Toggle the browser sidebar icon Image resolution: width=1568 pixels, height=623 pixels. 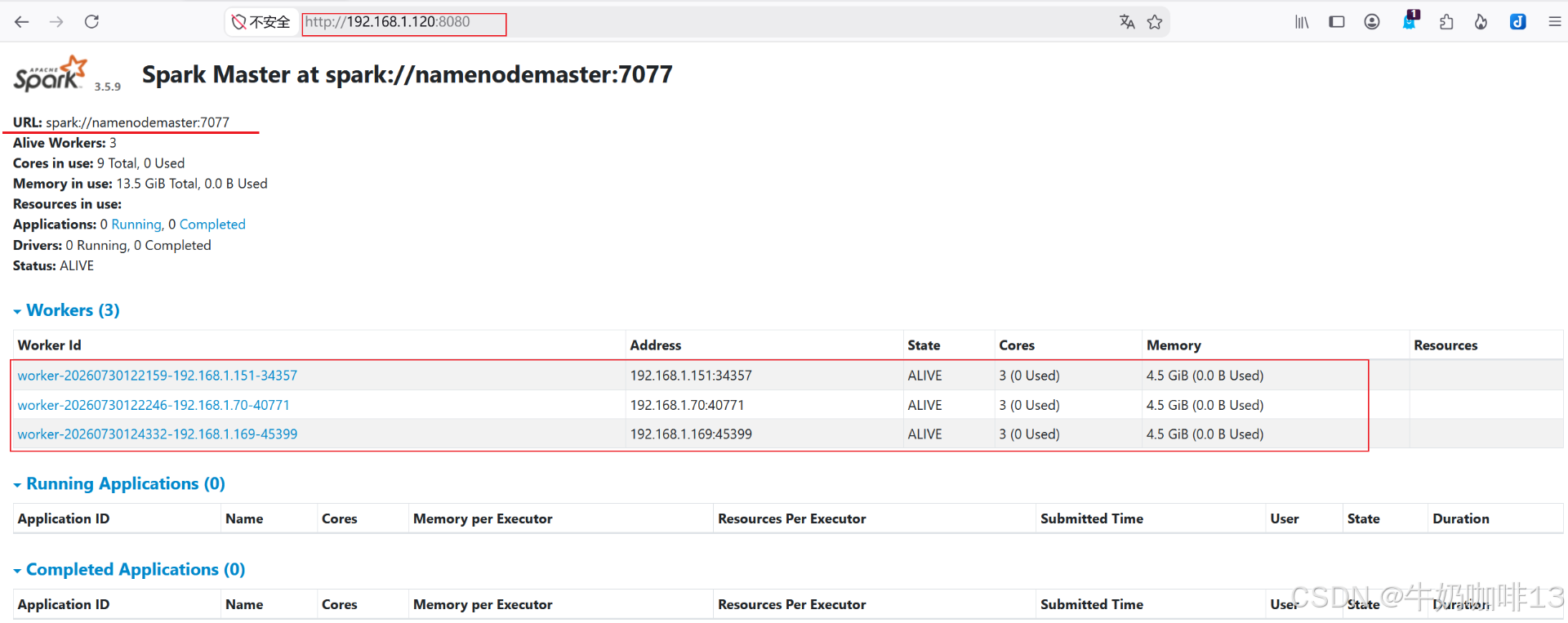click(1337, 22)
